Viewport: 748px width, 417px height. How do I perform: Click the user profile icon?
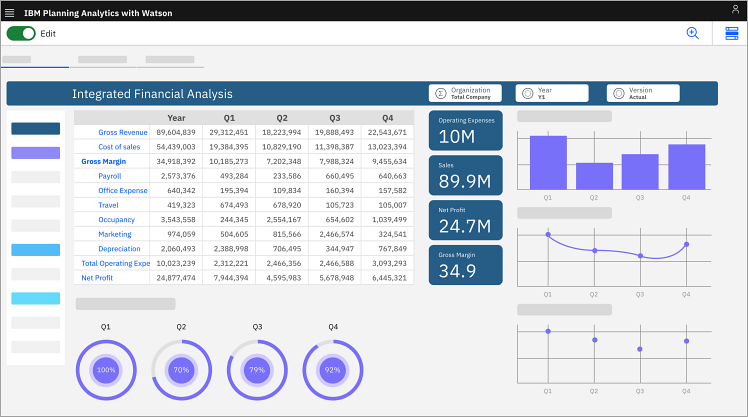pyautogui.click(x=734, y=10)
